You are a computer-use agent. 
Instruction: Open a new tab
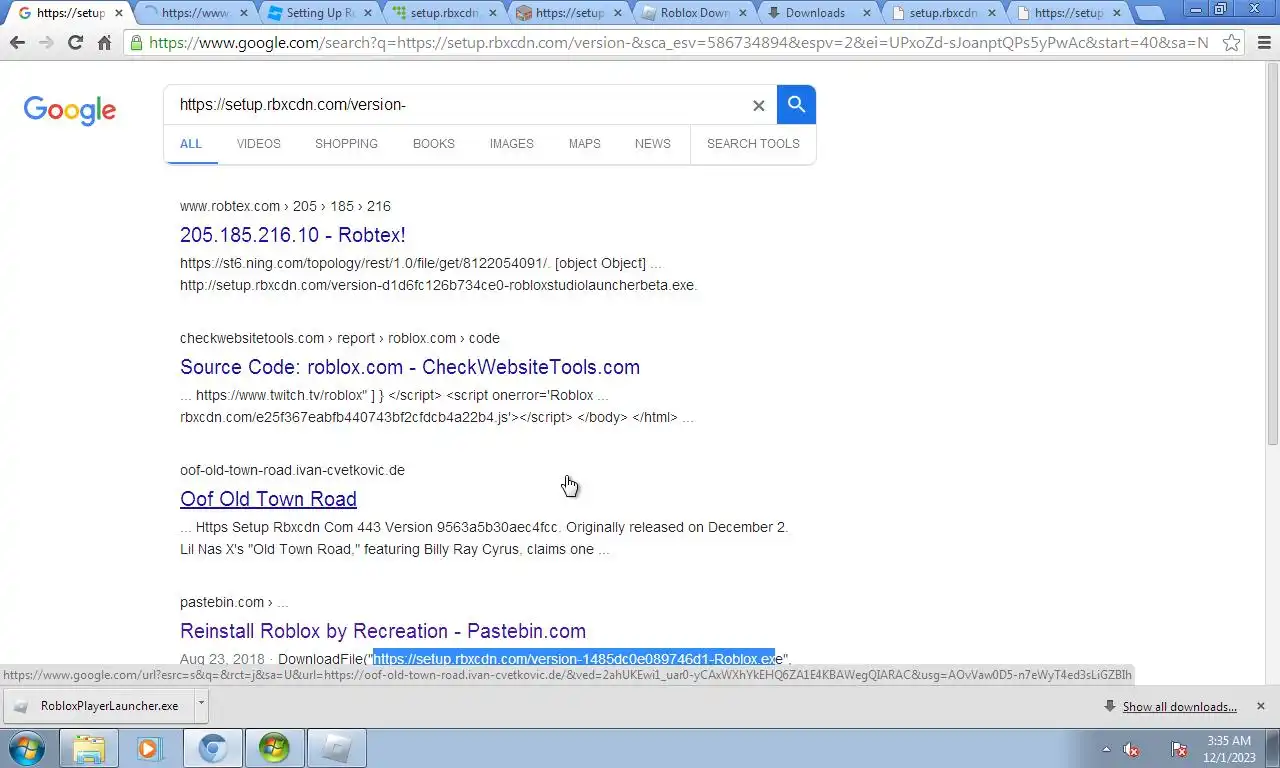(x=1149, y=13)
